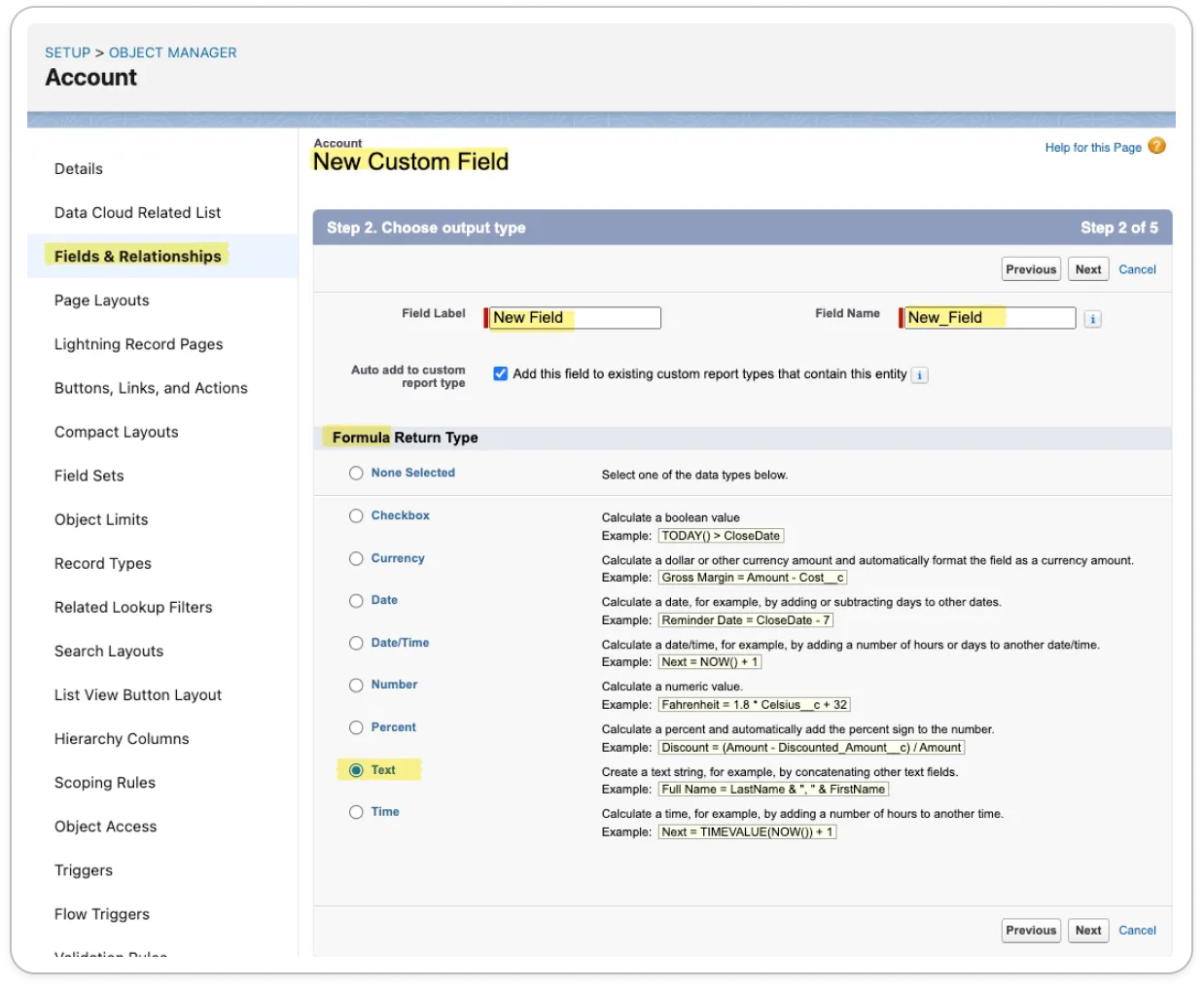Open Lightning Record Pages
The image size is (1204, 988).
click(x=139, y=344)
